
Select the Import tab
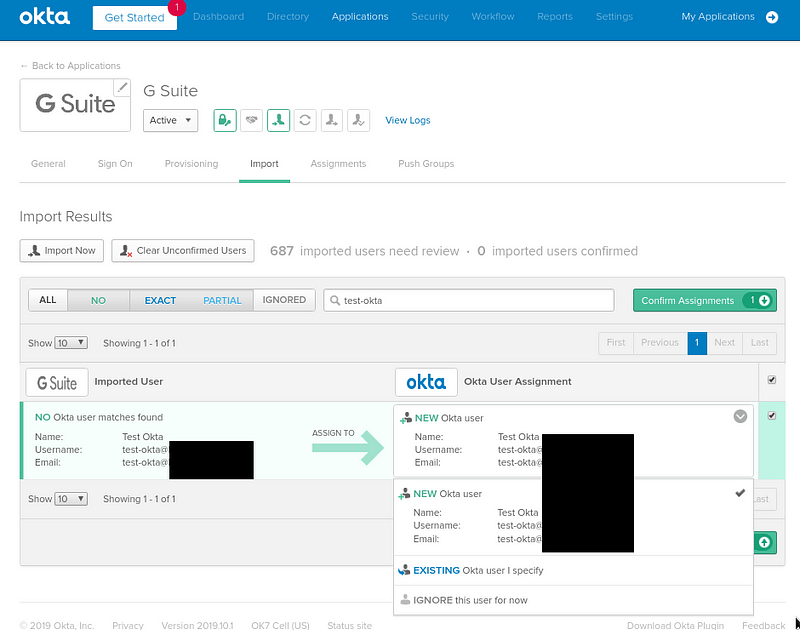pyautogui.click(x=264, y=164)
